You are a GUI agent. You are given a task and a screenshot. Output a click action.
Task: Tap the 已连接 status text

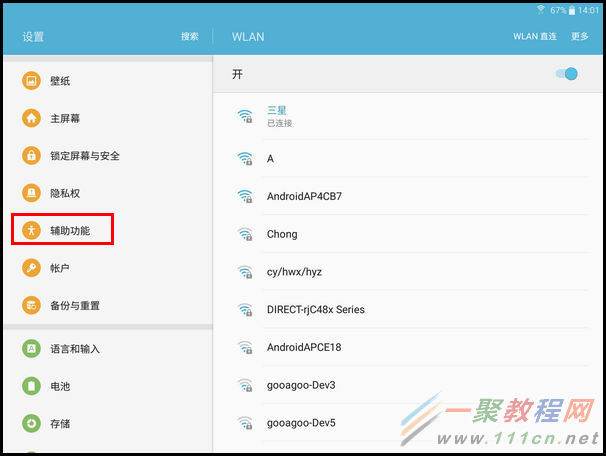click(x=279, y=123)
